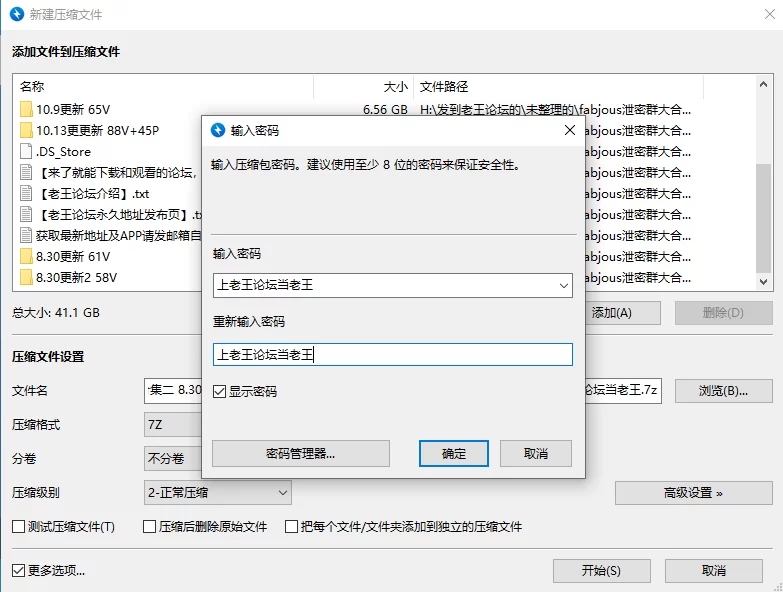Image resolution: width=783 pixels, height=592 pixels.
Task: Open the 分卷 不分卷 dropdown
Action: coord(173,458)
